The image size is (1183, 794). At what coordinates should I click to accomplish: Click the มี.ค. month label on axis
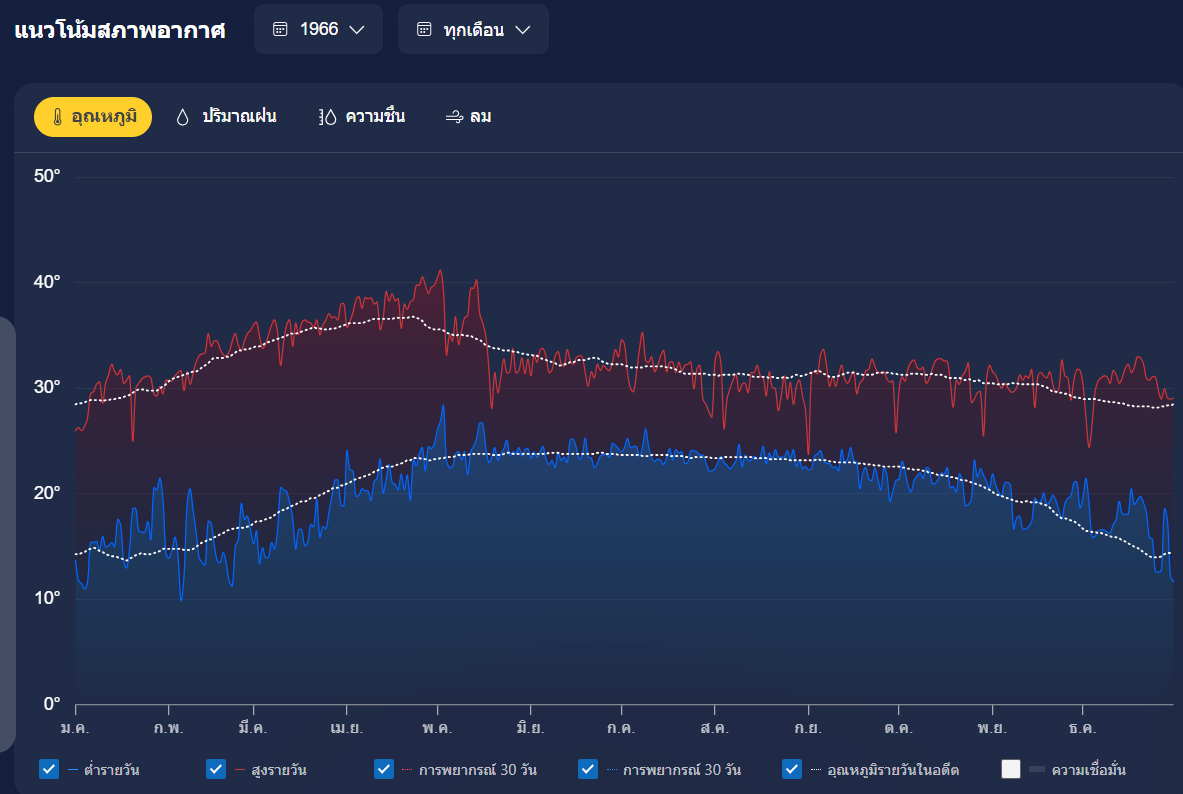[253, 728]
